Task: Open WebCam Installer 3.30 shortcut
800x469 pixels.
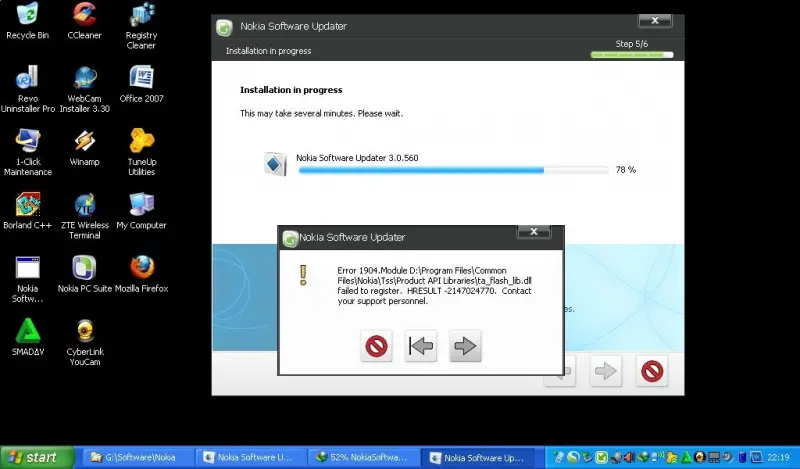Action: point(84,89)
